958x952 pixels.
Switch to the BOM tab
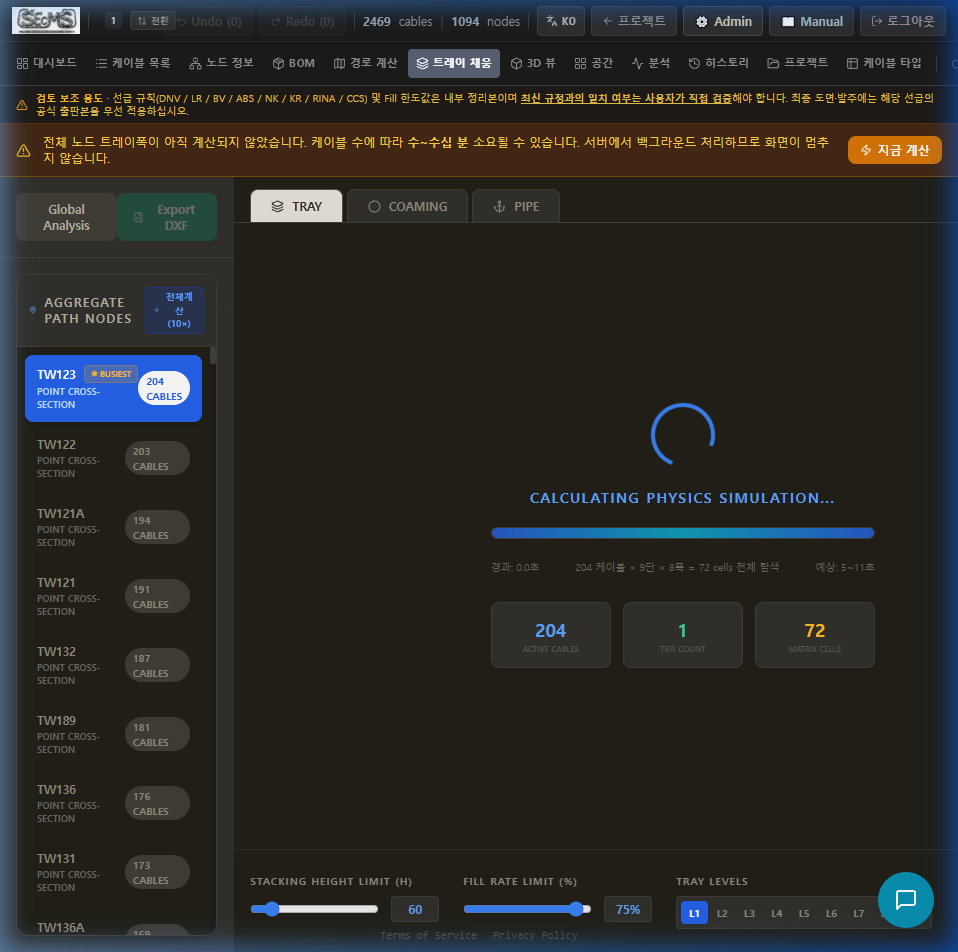tap(294, 63)
